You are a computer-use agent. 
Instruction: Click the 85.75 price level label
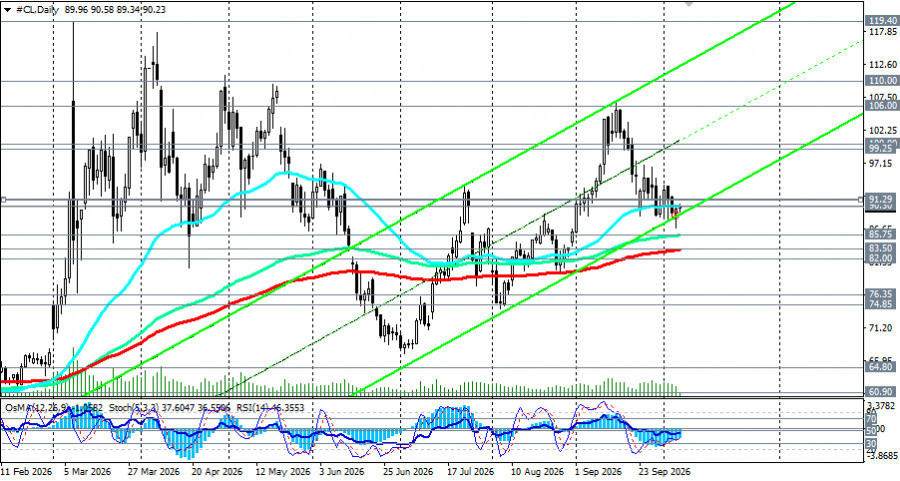tap(882, 235)
